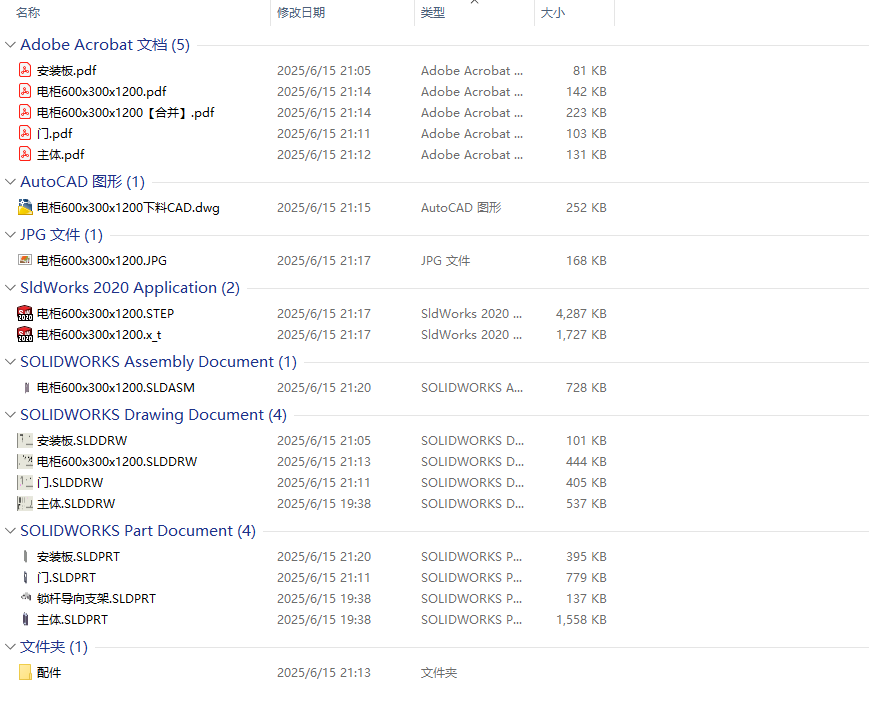Click the assembly icon of 电柜600x300x1200.SLDASM

[x=26, y=387]
